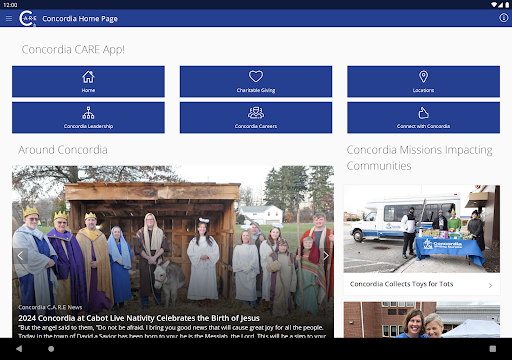This screenshot has width=512, height=360.
Task: Expand Toys for Tots card chevron arrow
Action: coord(490,285)
